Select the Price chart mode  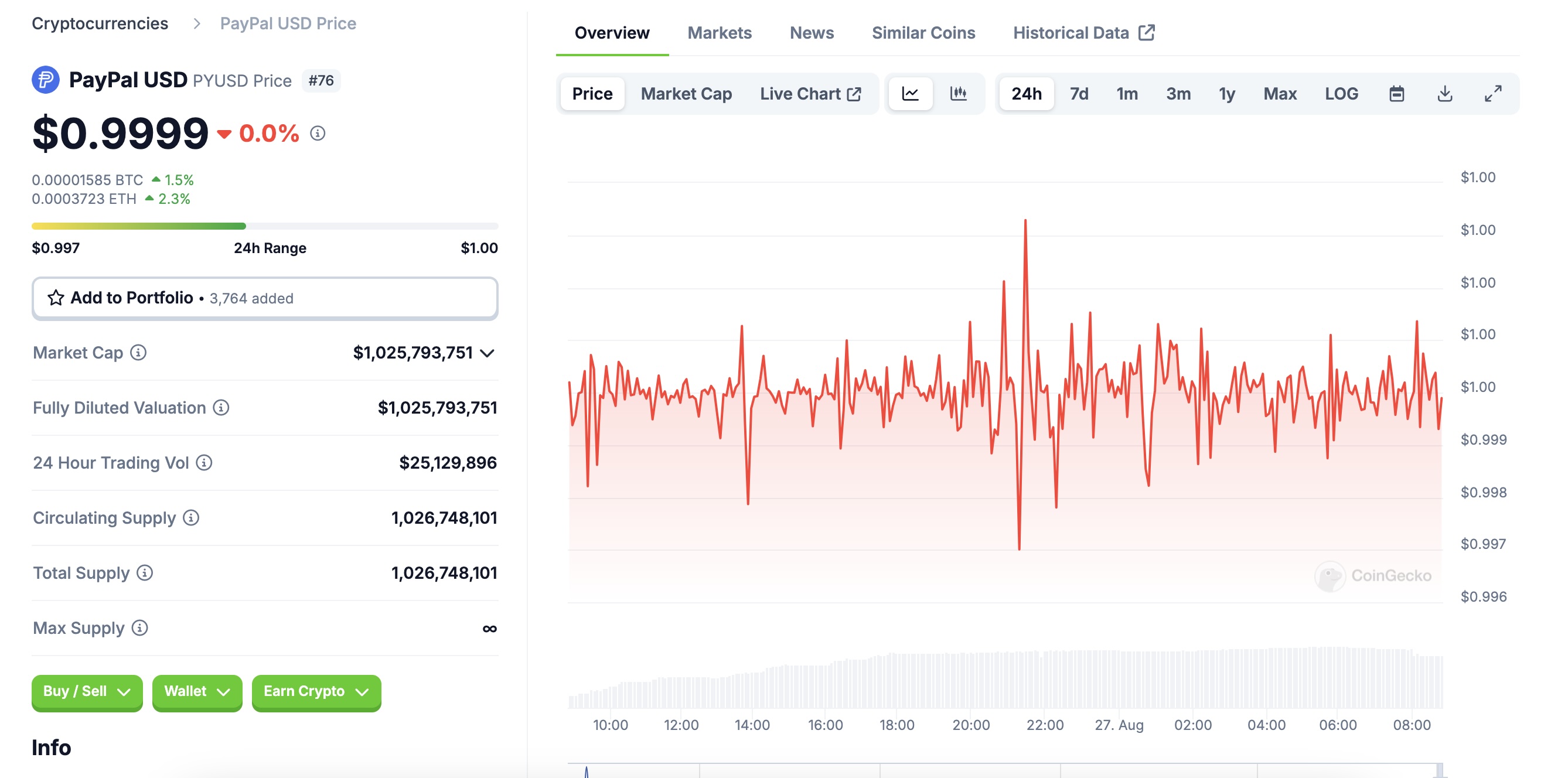point(592,94)
